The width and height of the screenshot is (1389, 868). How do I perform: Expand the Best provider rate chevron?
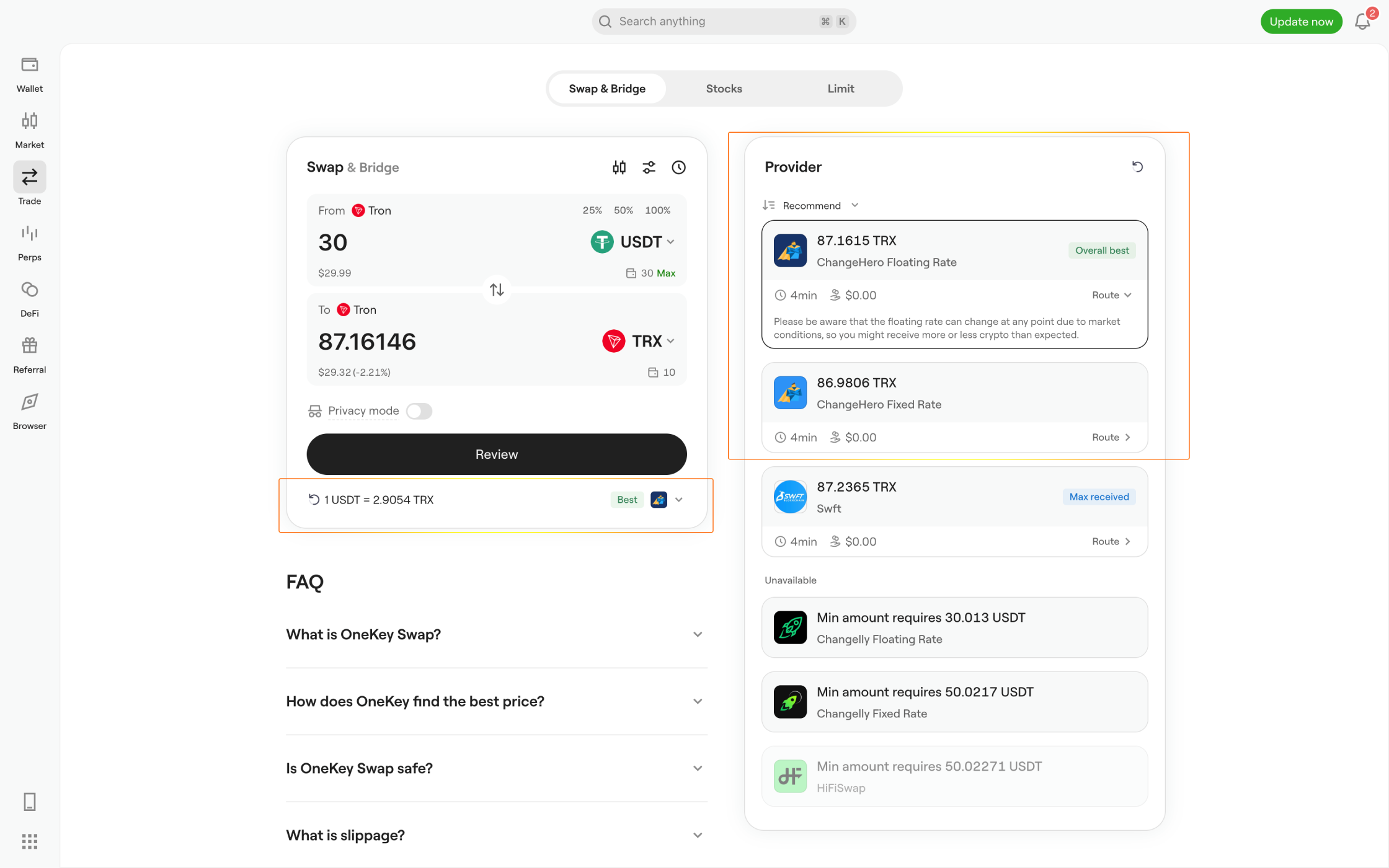tap(679, 500)
